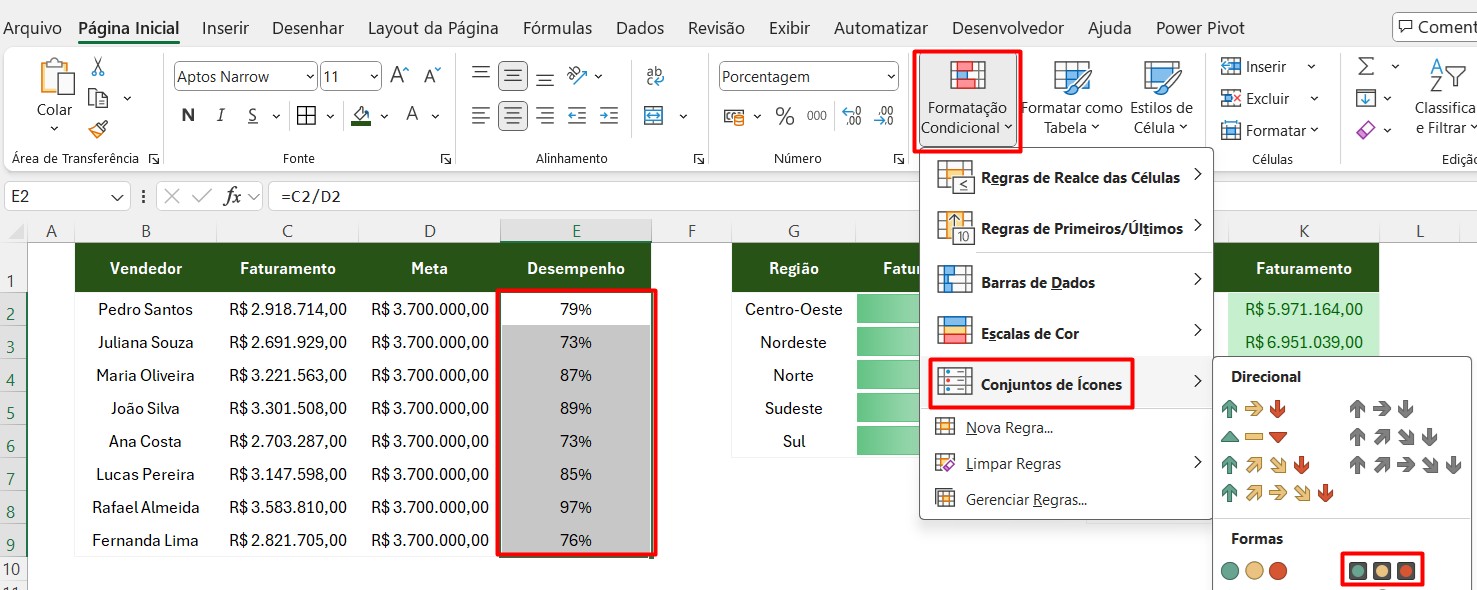Open Regras de Primeiros/Últimos submenu
This screenshot has width=1477, height=590.
[x=1066, y=228]
